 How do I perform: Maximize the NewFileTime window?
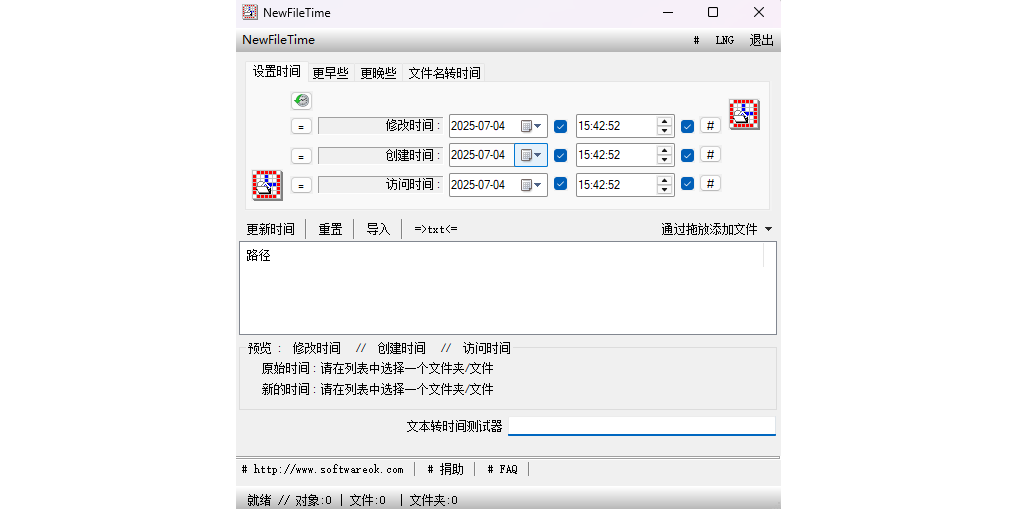point(713,12)
